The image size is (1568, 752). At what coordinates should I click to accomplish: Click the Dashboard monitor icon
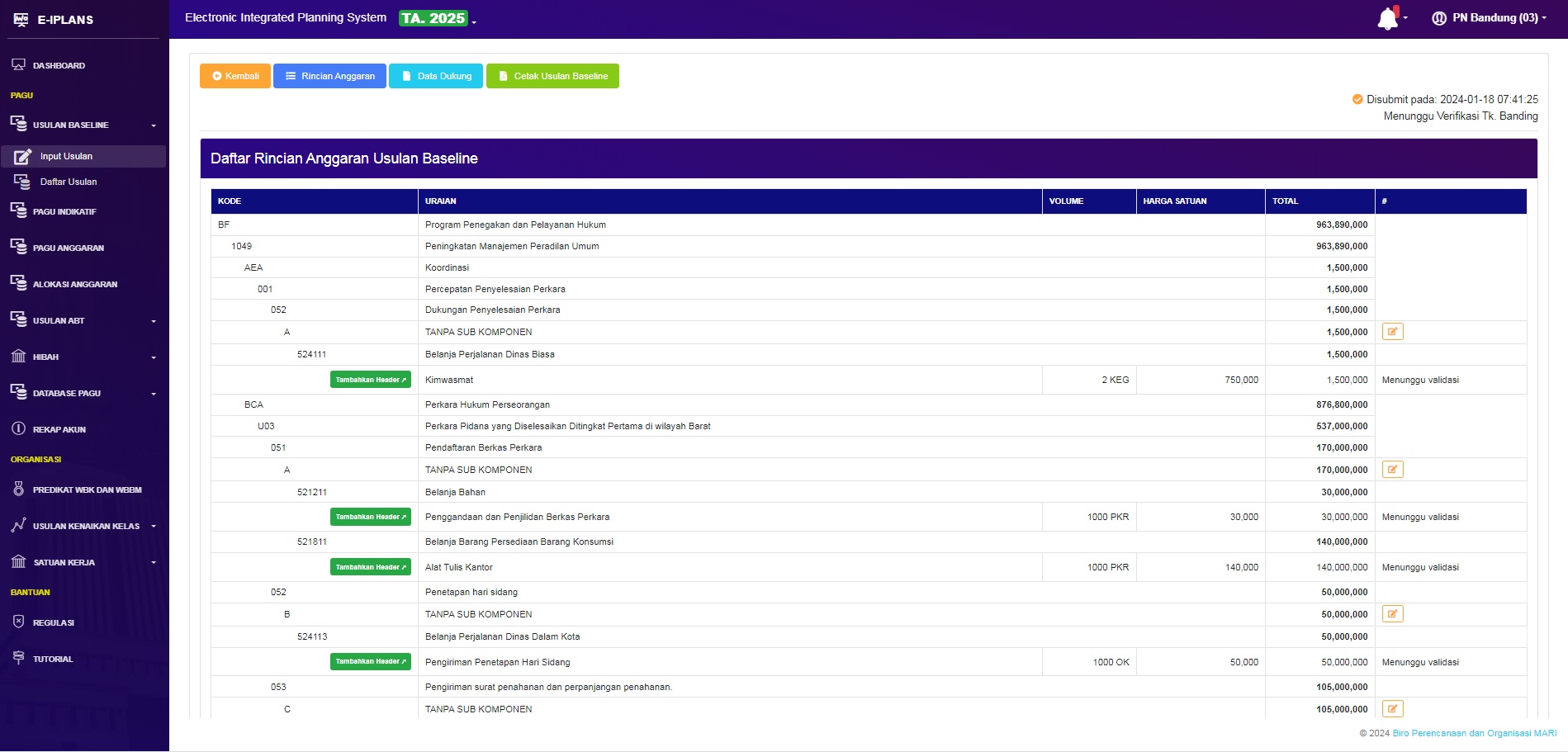[x=18, y=64]
